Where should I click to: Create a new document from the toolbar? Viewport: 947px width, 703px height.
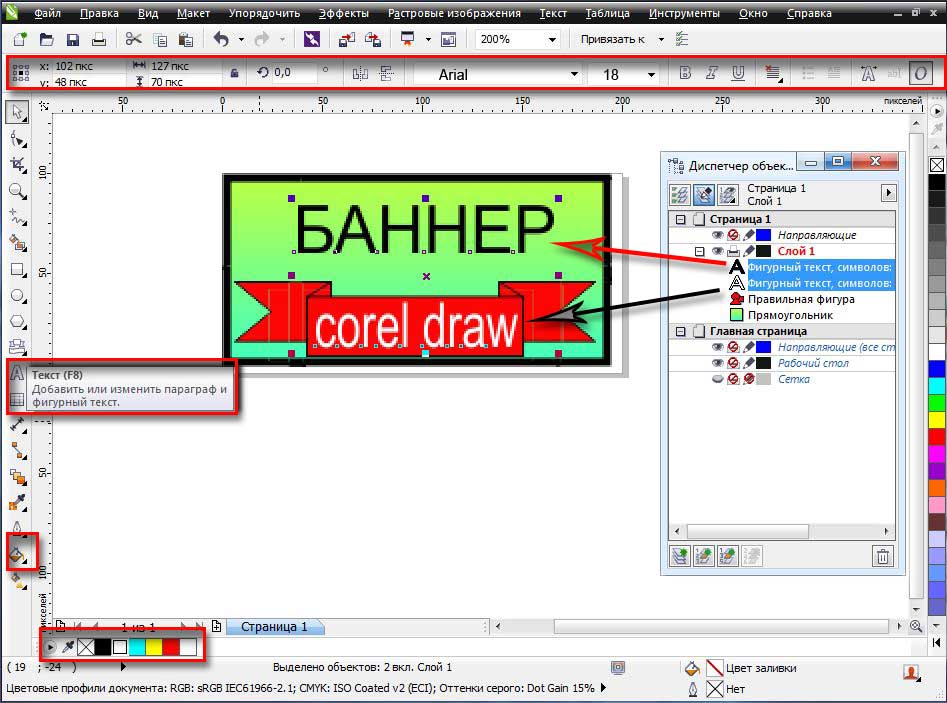click(20, 40)
